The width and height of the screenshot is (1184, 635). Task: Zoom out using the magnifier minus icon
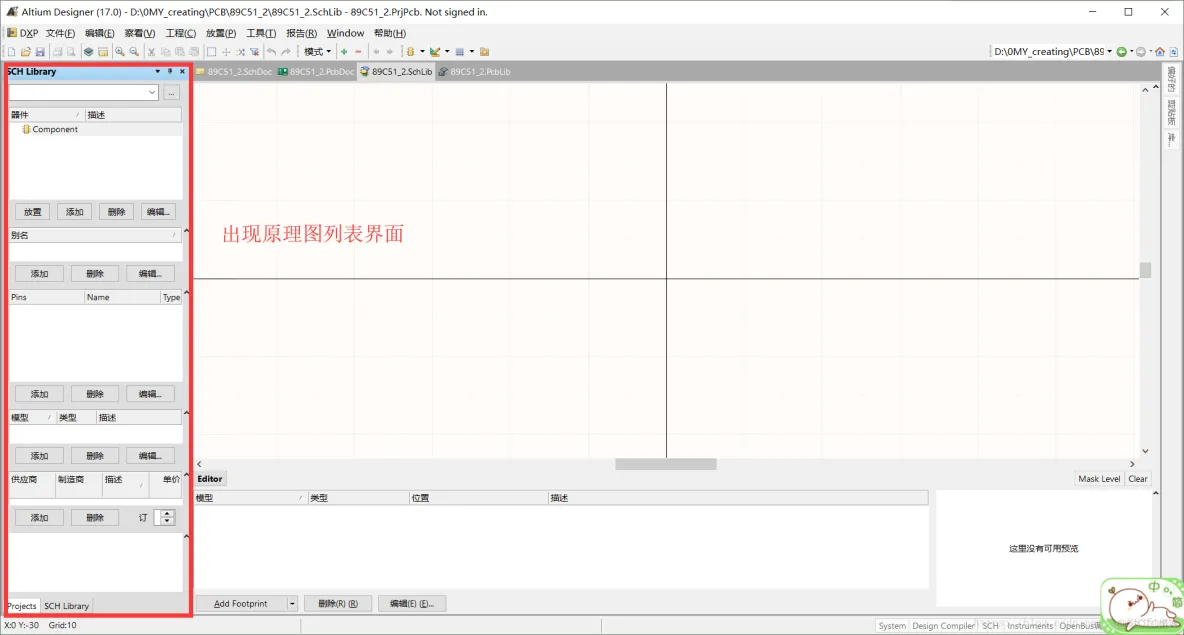[x=134, y=52]
